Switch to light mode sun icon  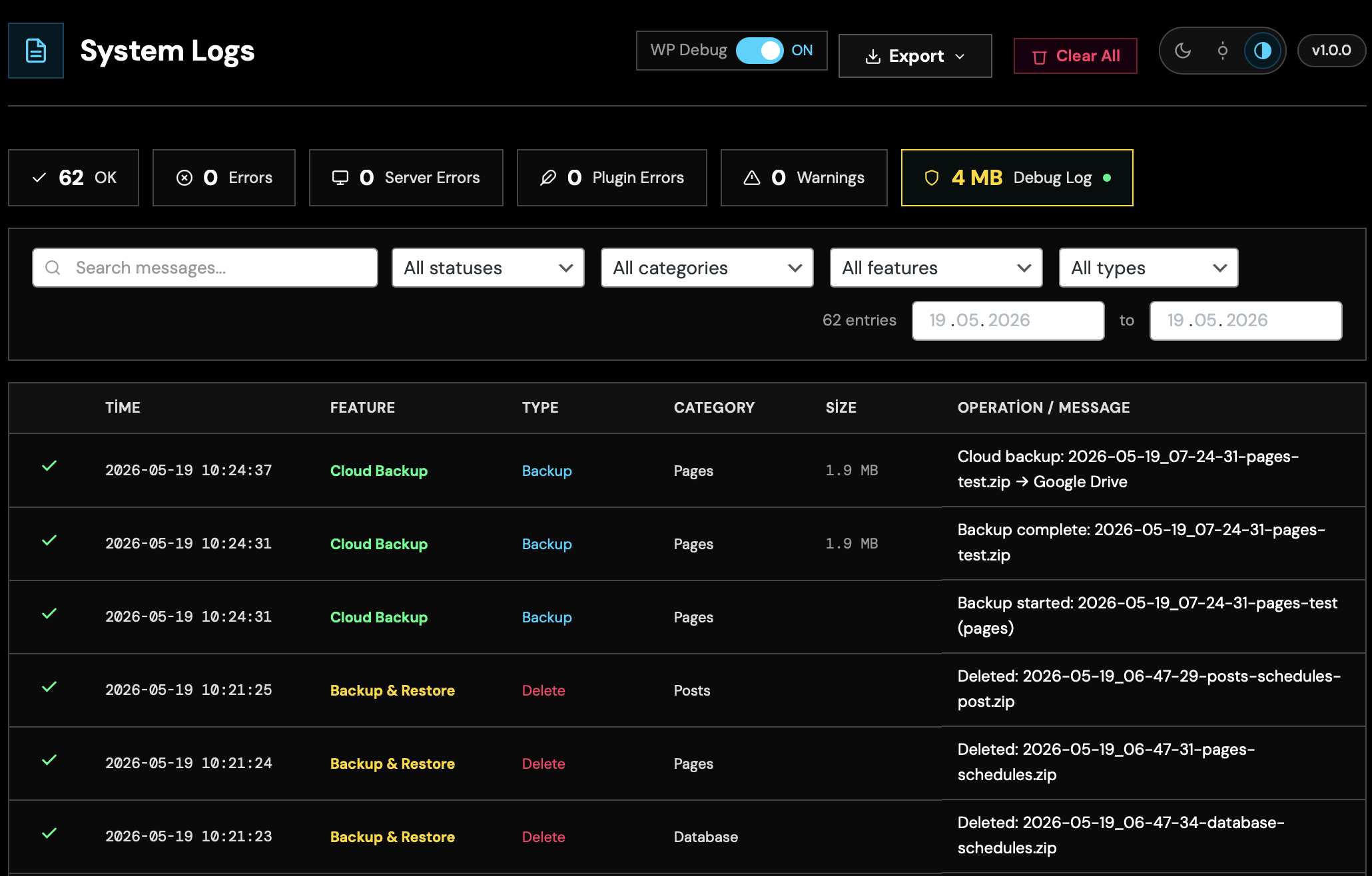coord(1223,51)
